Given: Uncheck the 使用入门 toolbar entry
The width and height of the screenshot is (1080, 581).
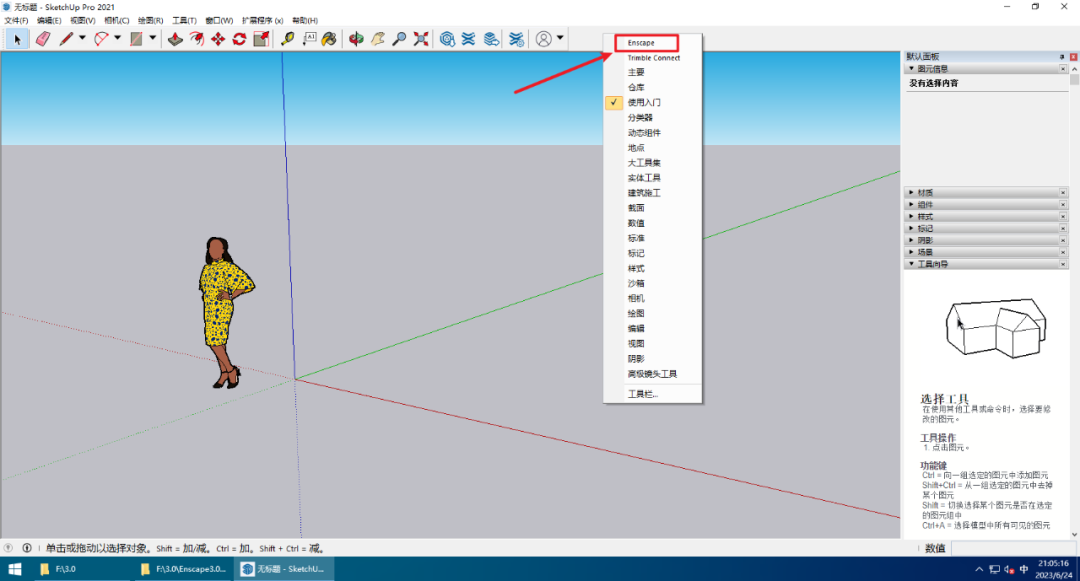Looking at the screenshot, I should [x=644, y=103].
